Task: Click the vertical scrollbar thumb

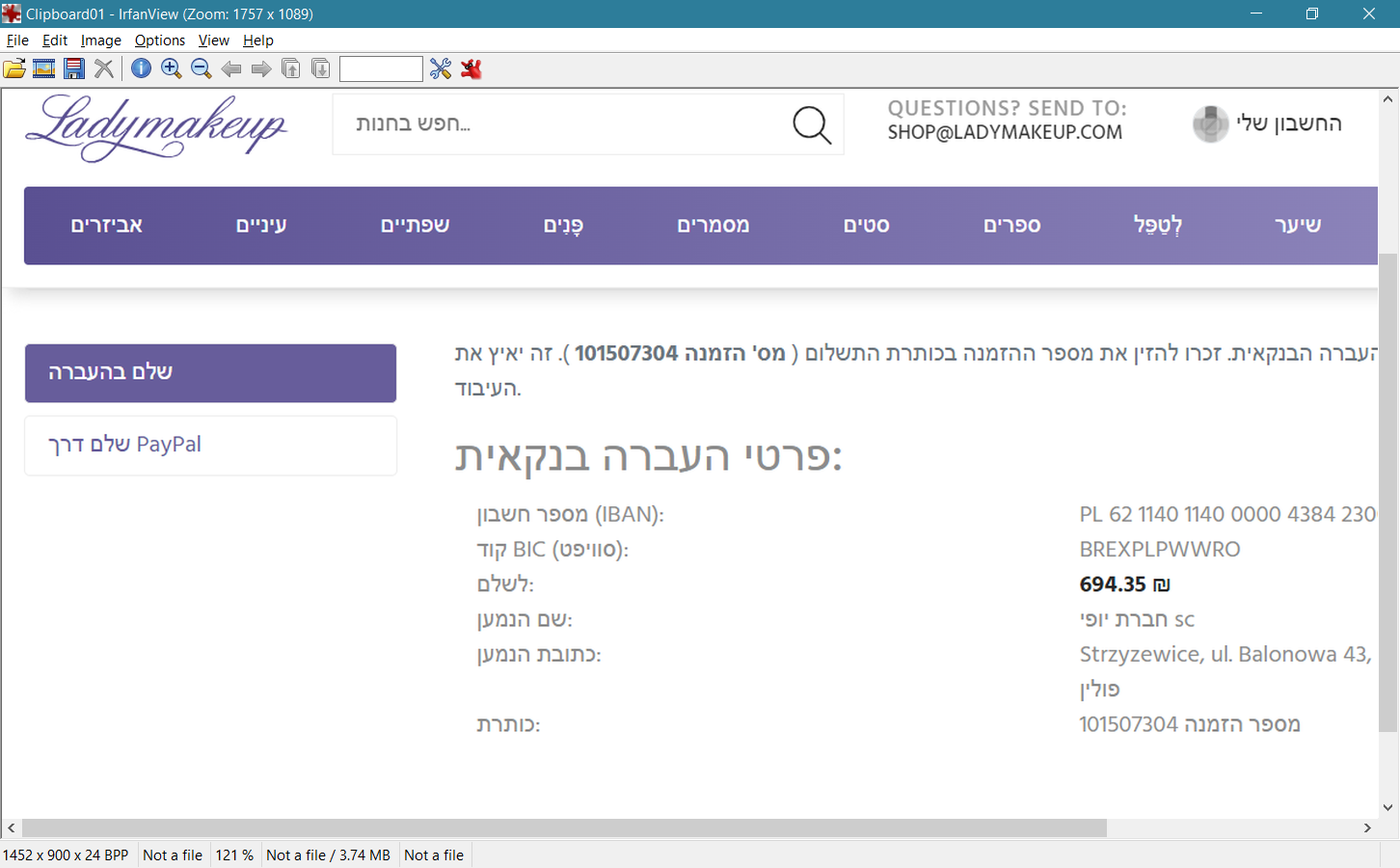Action: click(x=1388, y=492)
